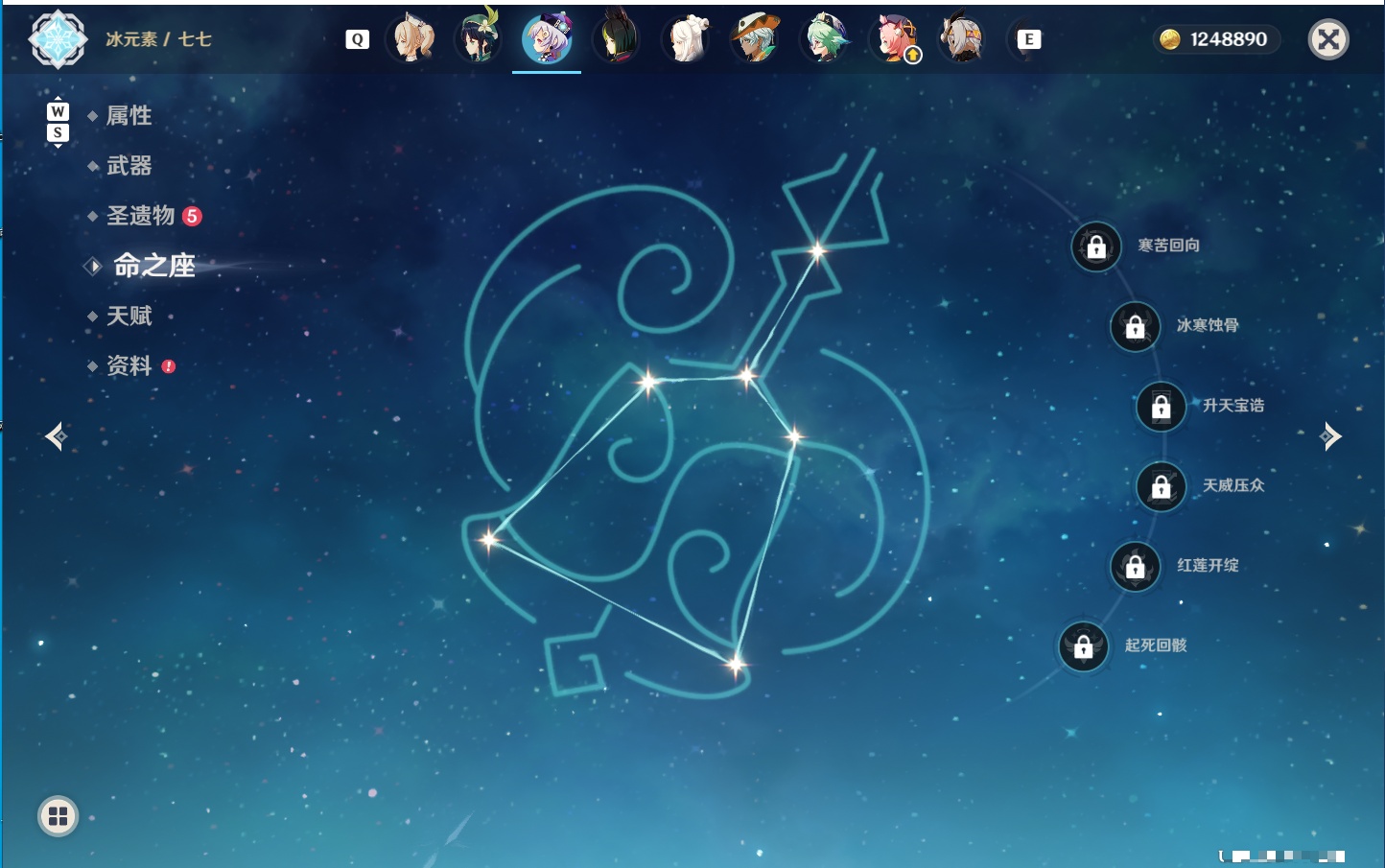Image resolution: width=1385 pixels, height=868 pixels.
Task: Click the Cryo element emblem icon
Action: pyautogui.click(x=58, y=39)
